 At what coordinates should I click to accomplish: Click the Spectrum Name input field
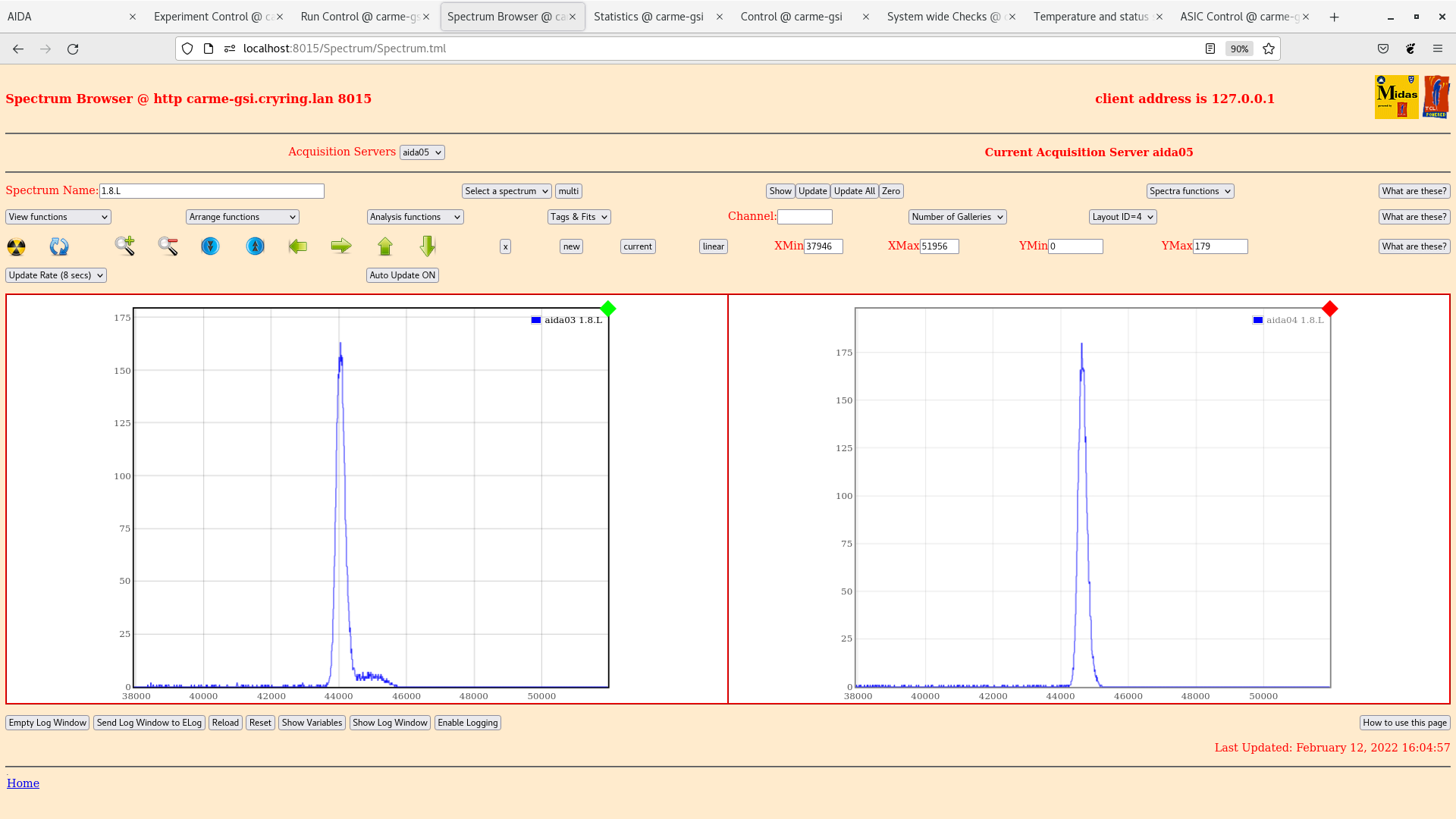(212, 191)
